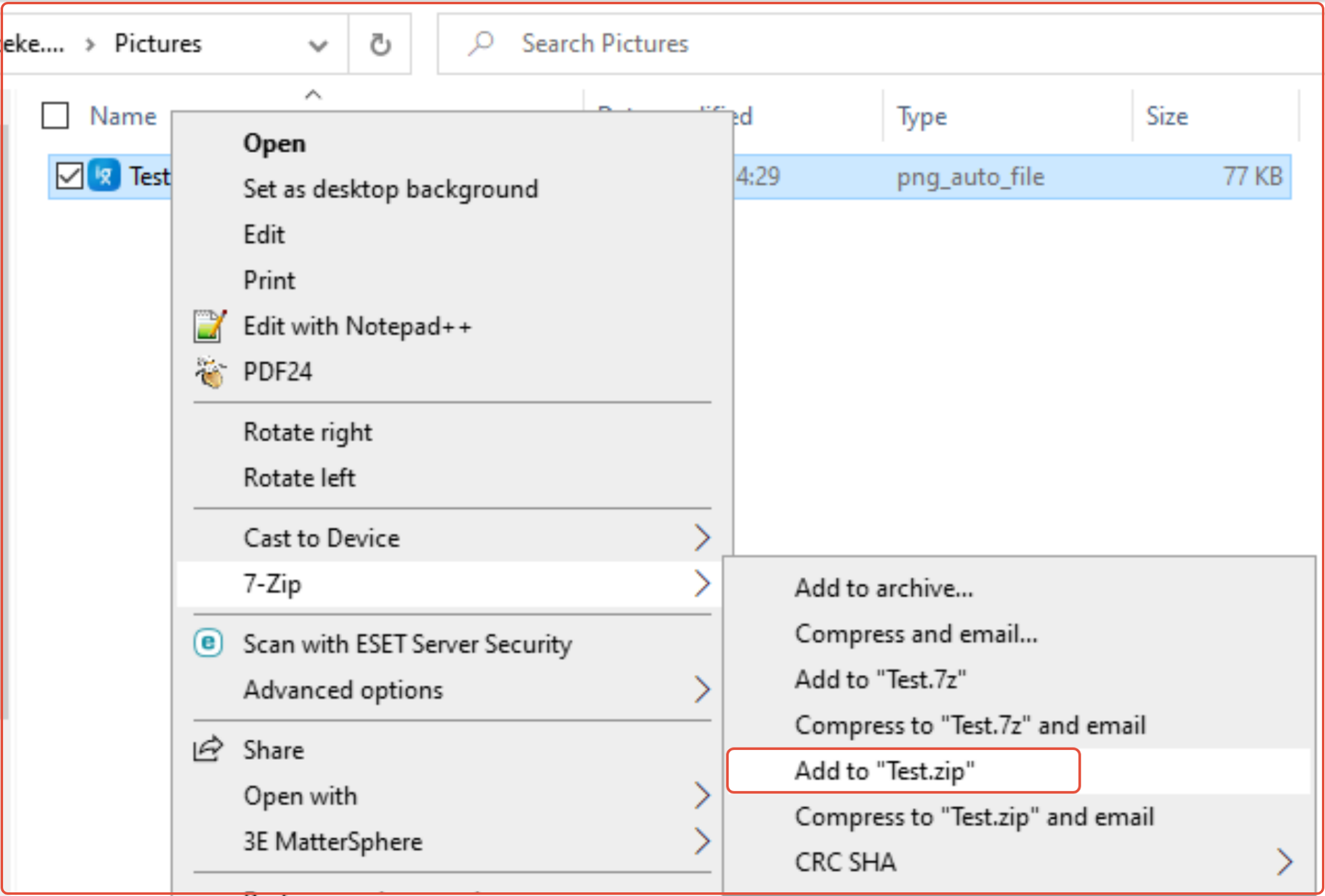Select Rotate right menu entry
The width and height of the screenshot is (1325, 896).
(x=307, y=432)
